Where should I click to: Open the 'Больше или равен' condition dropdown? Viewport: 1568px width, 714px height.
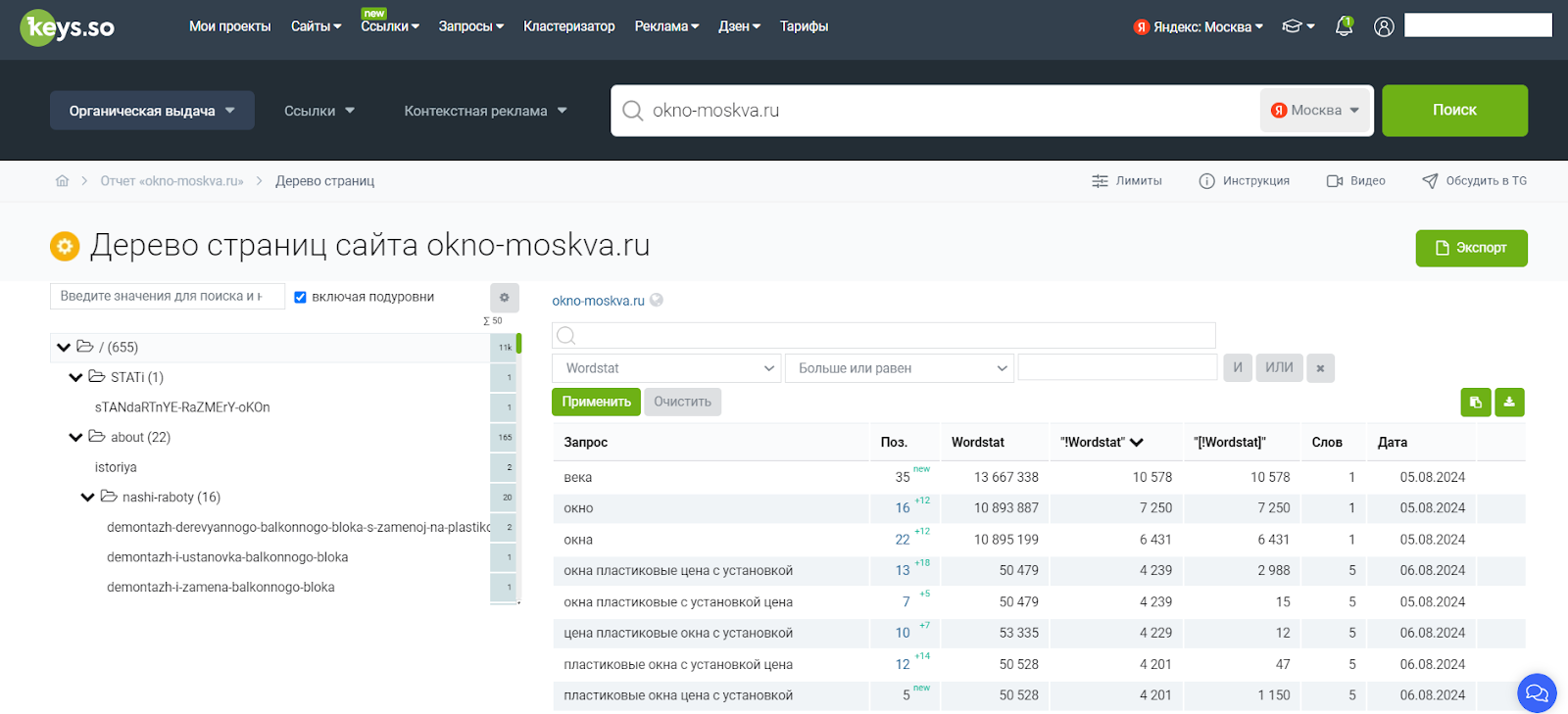pos(900,368)
